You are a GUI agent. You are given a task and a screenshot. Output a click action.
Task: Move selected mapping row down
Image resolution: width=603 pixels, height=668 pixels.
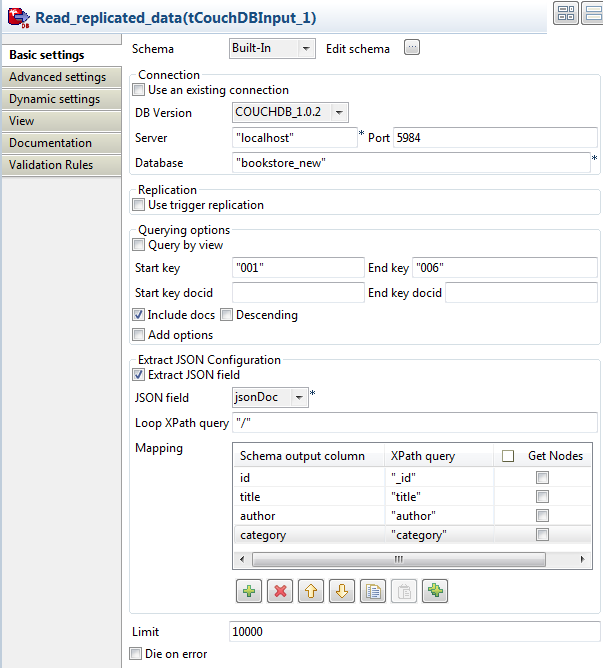(342, 591)
